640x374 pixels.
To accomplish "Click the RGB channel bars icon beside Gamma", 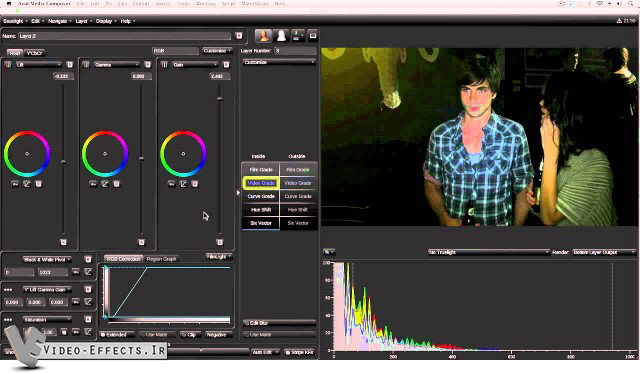I will 86,65.
